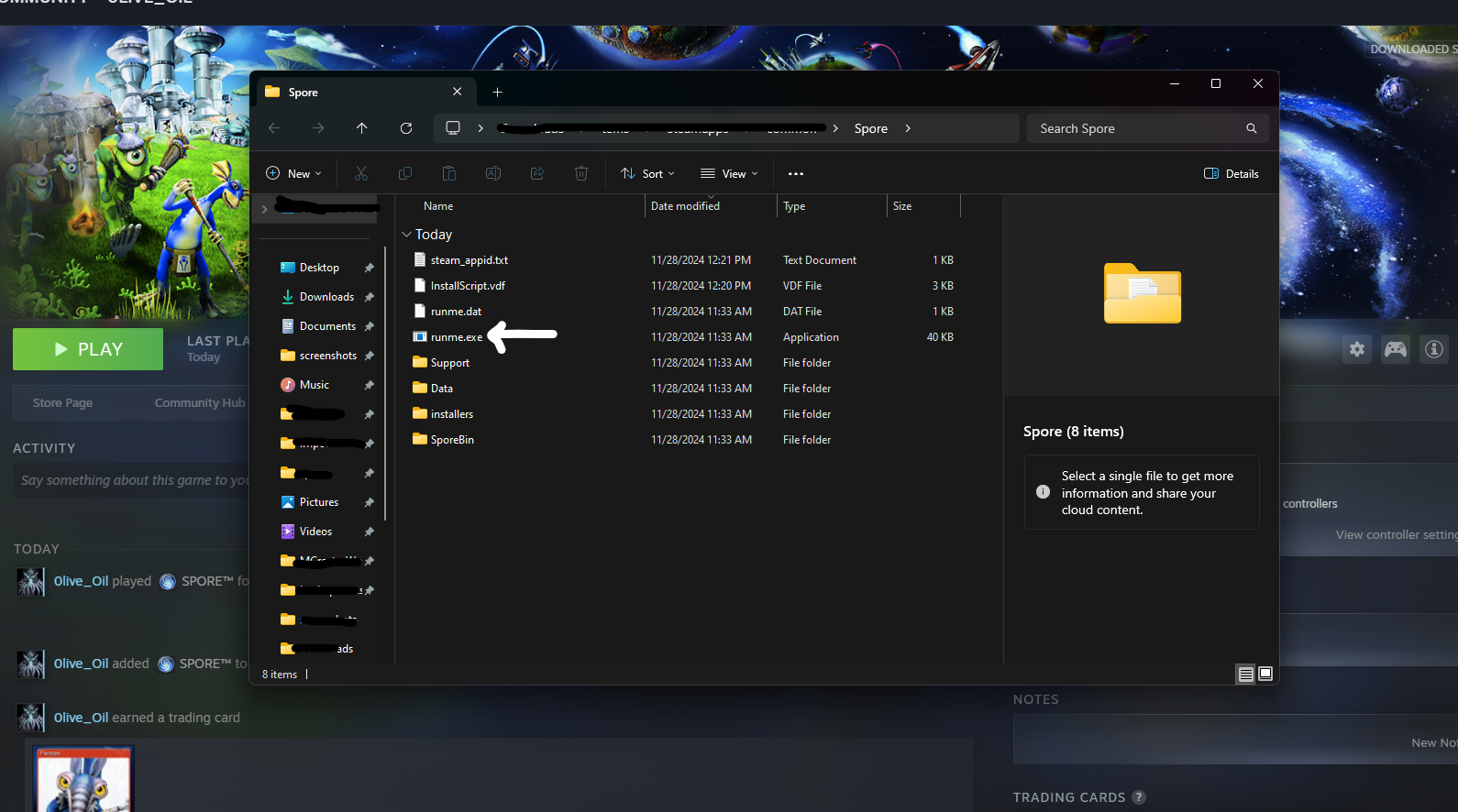The width and height of the screenshot is (1458, 812).
Task: Open the See more ellipsis menu
Action: 796,173
